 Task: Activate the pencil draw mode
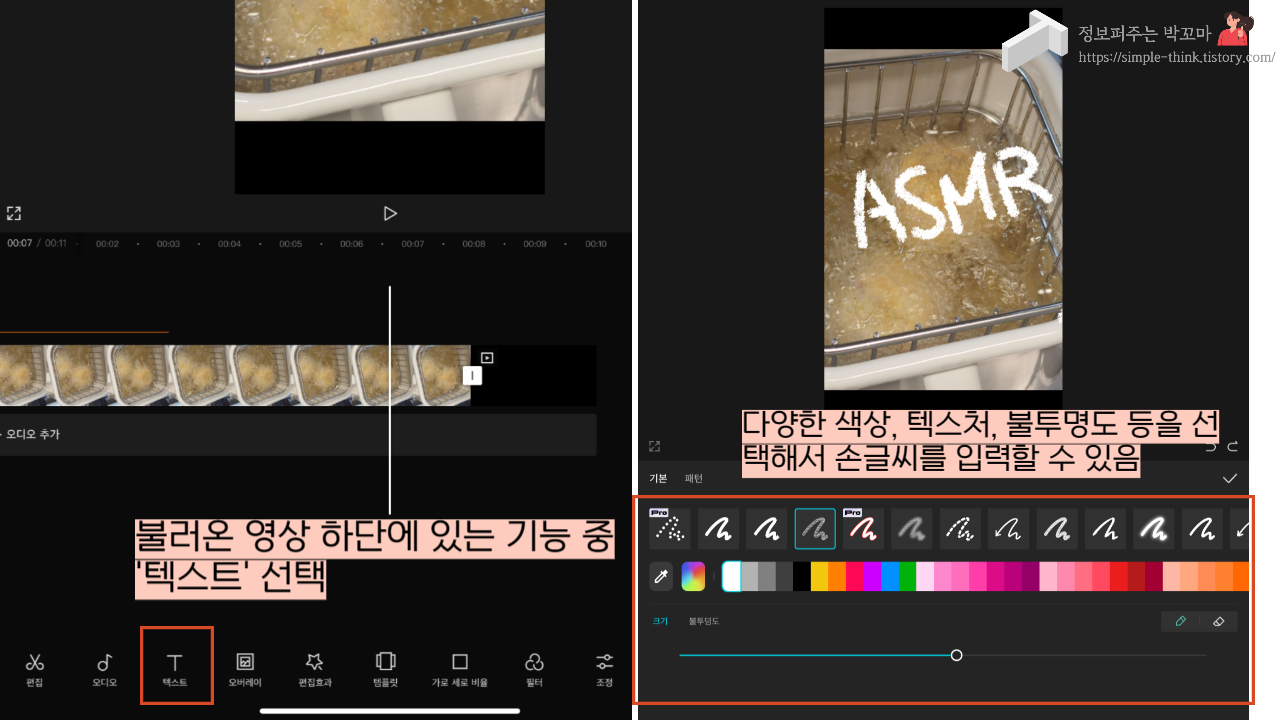[1180, 621]
